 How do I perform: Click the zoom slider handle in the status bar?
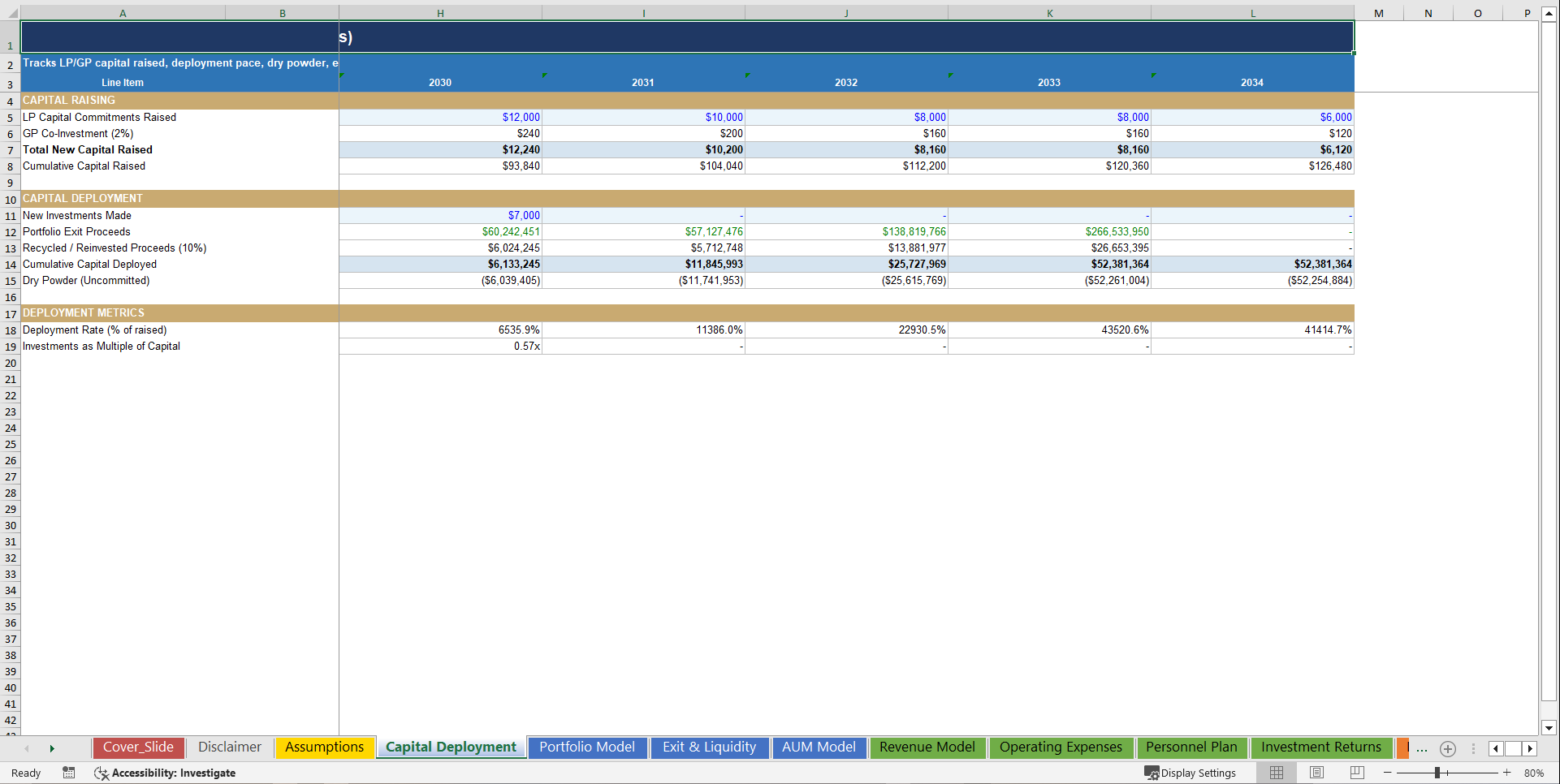[1437, 773]
